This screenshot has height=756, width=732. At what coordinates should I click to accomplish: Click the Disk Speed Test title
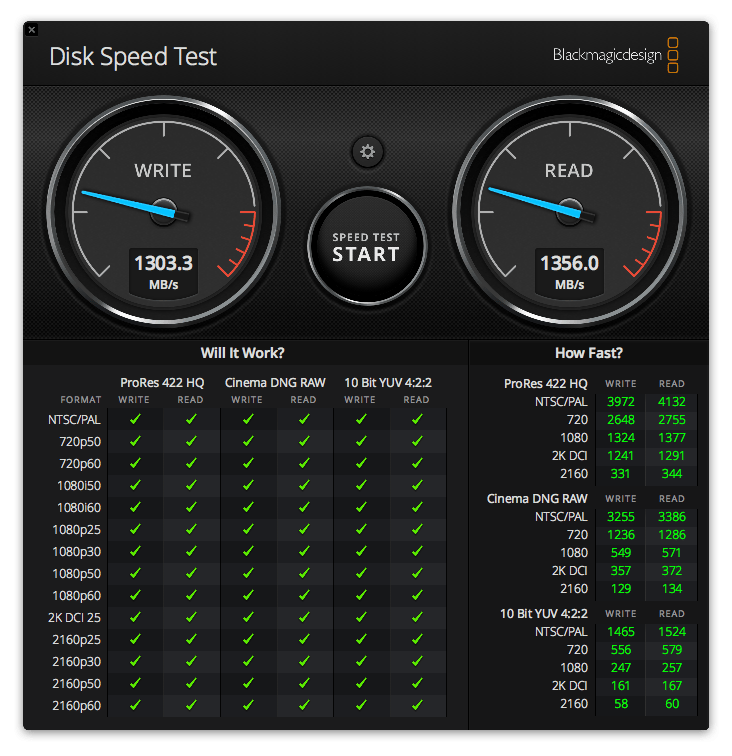(133, 56)
